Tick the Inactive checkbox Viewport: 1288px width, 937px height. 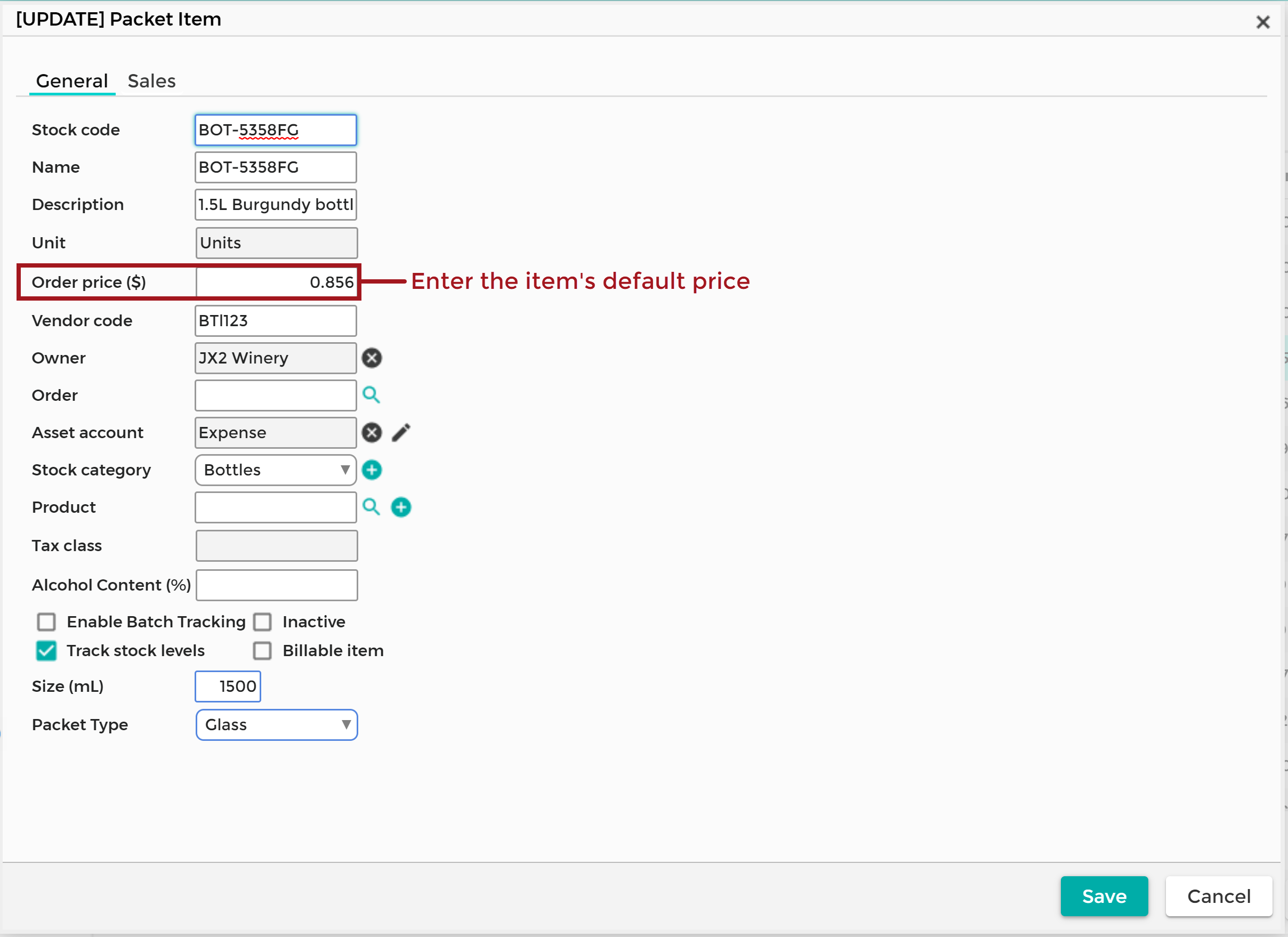pos(262,622)
